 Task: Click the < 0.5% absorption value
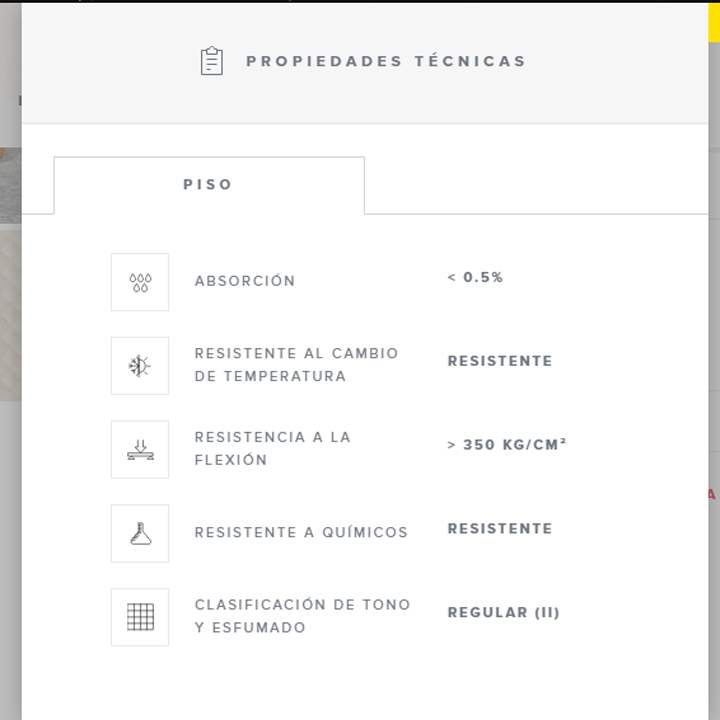(x=475, y=277)
